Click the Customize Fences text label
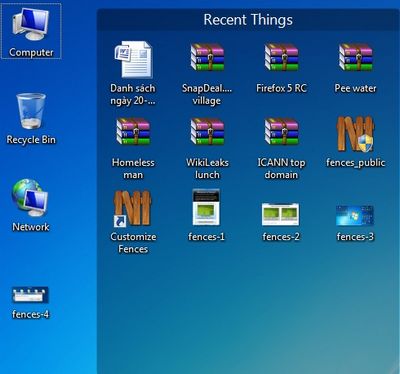Image resolution: width=400 pixels, height=374 pixels. [133, 243]
